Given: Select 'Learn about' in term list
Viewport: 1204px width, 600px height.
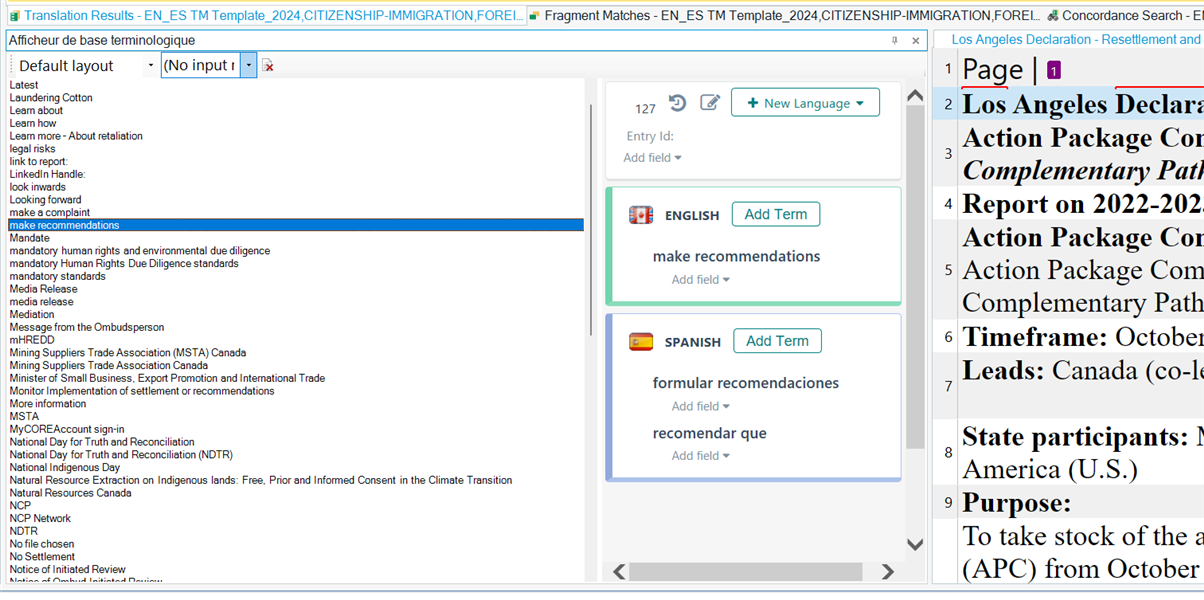Looking at the screenshot, I should [36, 111].
